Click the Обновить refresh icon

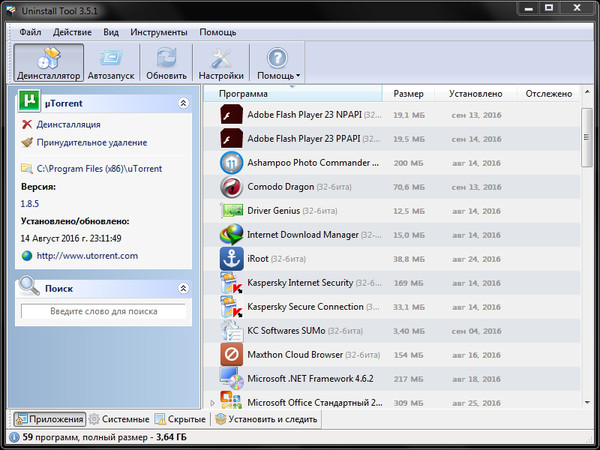pos(166,58)
